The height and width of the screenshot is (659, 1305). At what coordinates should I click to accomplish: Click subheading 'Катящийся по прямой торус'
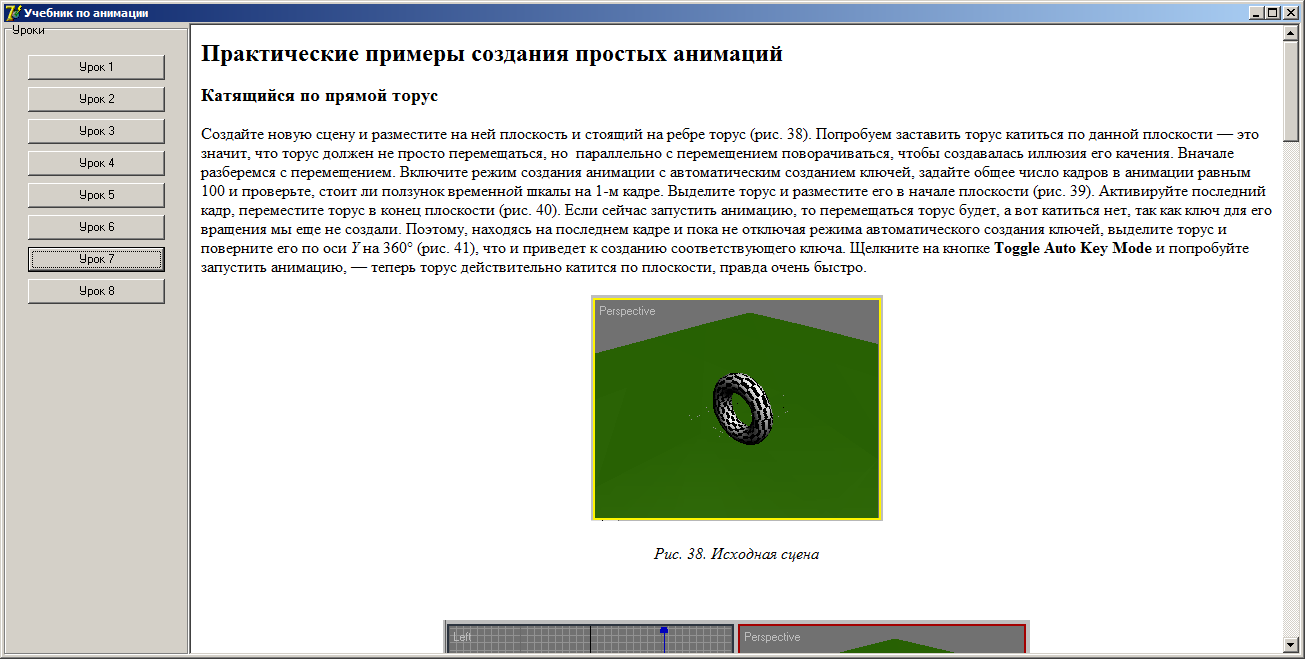[320, 97]
